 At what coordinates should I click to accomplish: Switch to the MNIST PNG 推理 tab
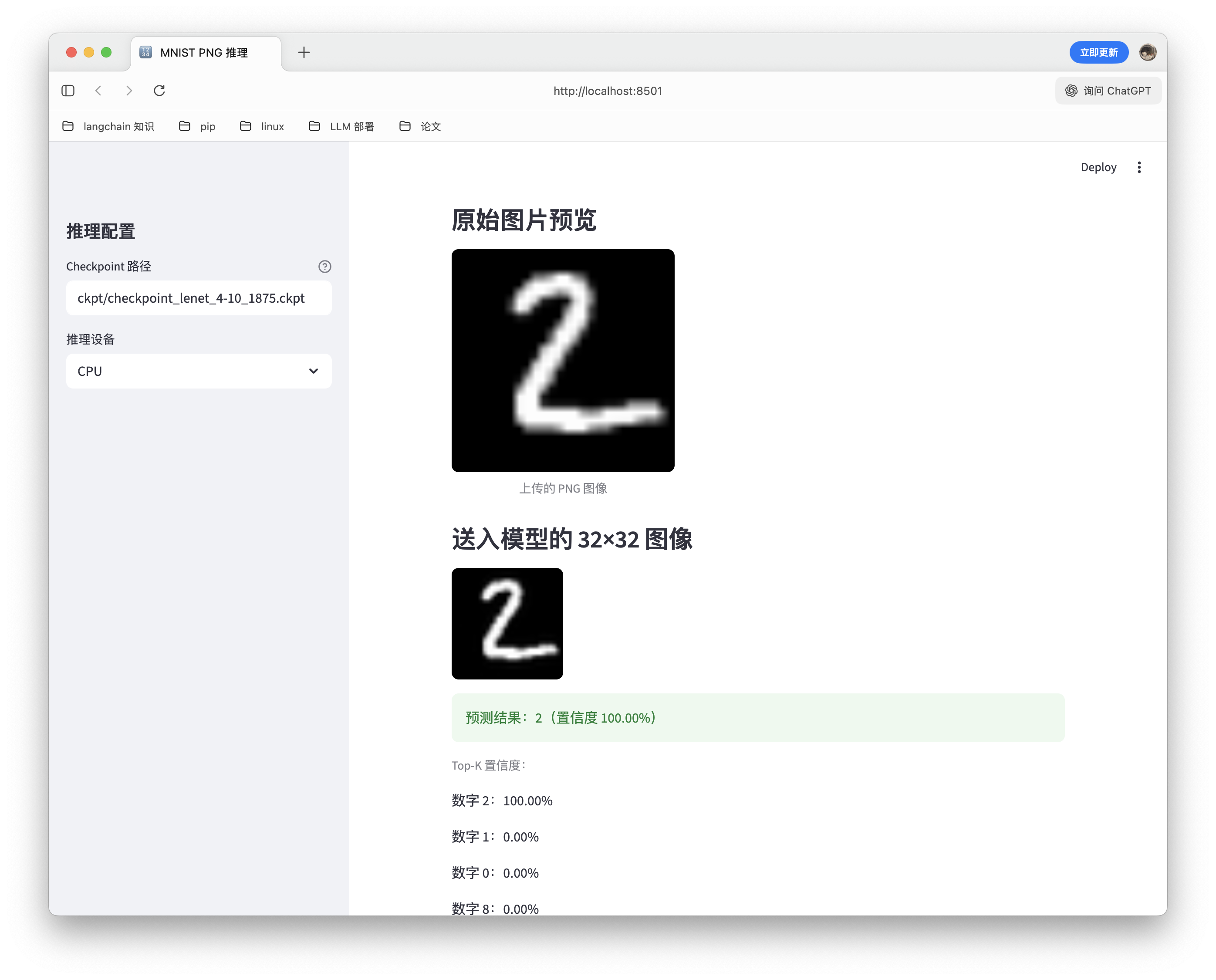[204, 53]
